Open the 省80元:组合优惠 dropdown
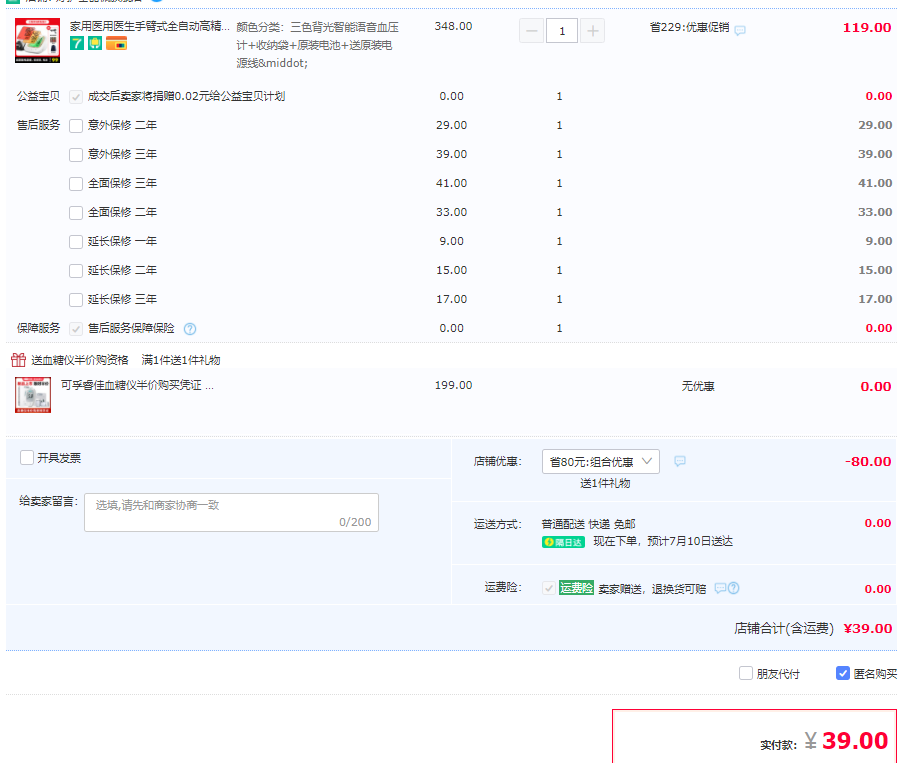 point(600,462)
